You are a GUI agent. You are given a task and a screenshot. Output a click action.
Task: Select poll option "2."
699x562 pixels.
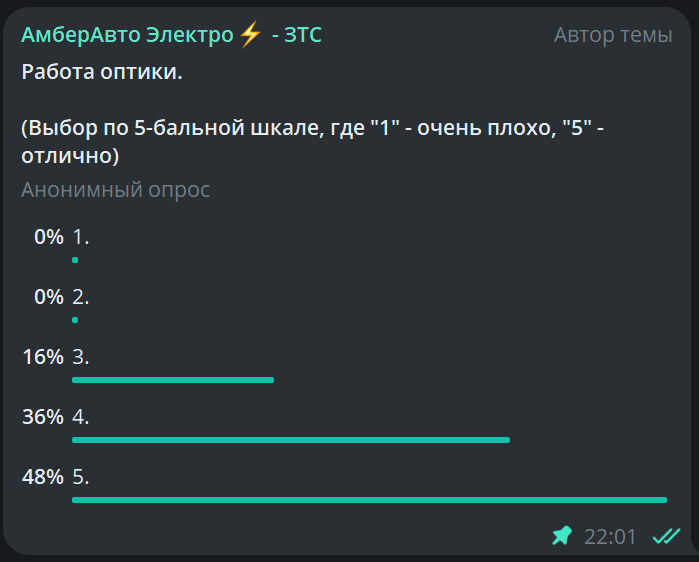[81, 297]
